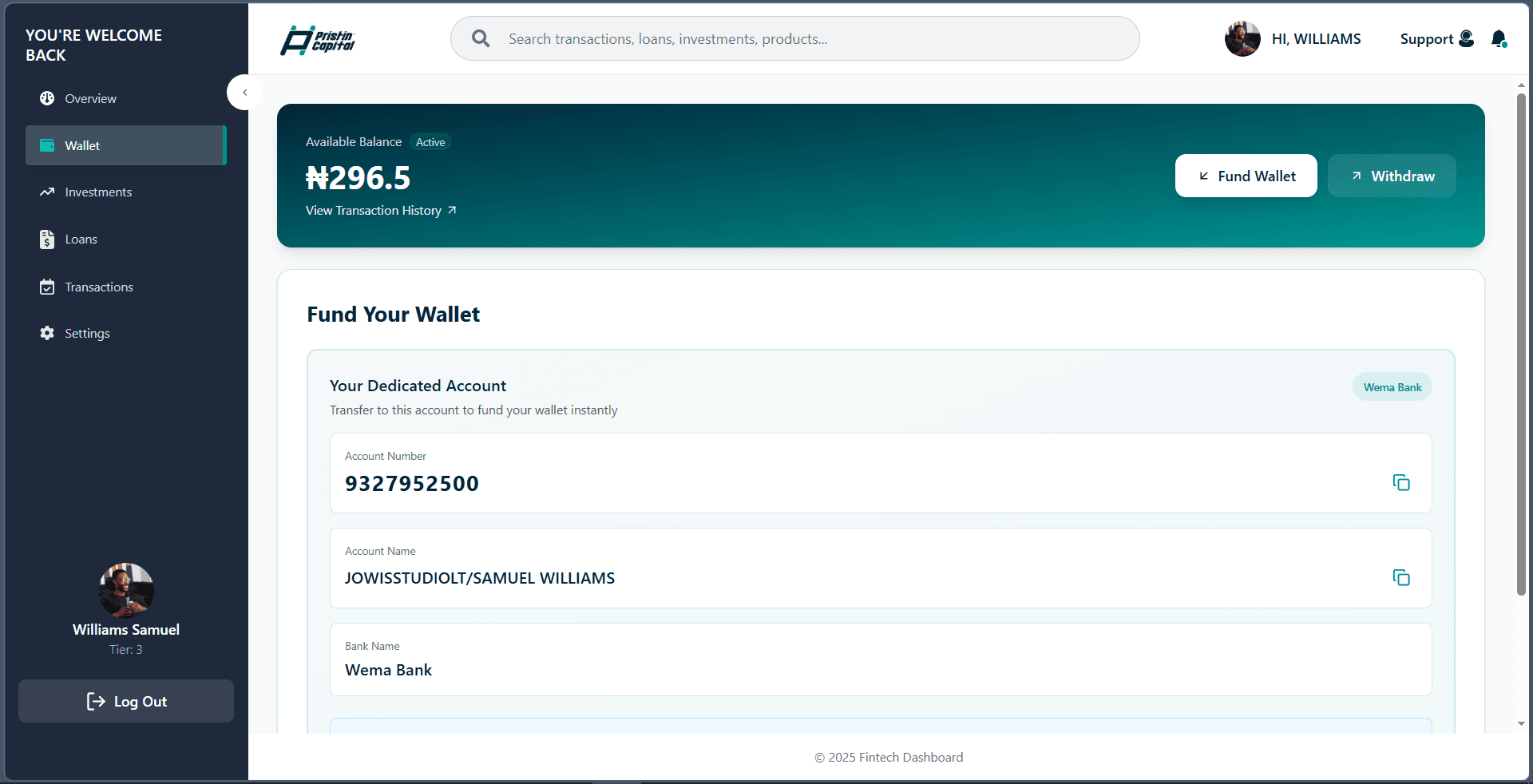The image size is (1533, 784).
Task: Click the Fund Wallet button
Action: [x=1246, y=176]
